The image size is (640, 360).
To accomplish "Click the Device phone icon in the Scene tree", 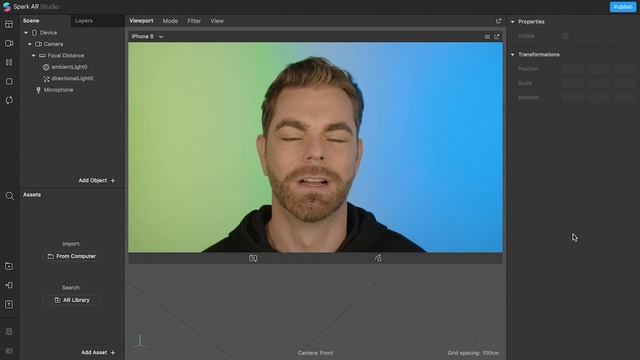I will click(34, 33).
